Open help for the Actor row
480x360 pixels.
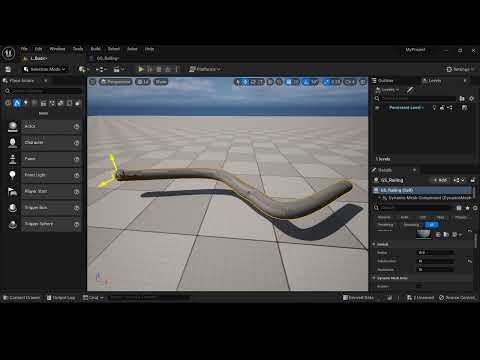(x=76, y=127)
